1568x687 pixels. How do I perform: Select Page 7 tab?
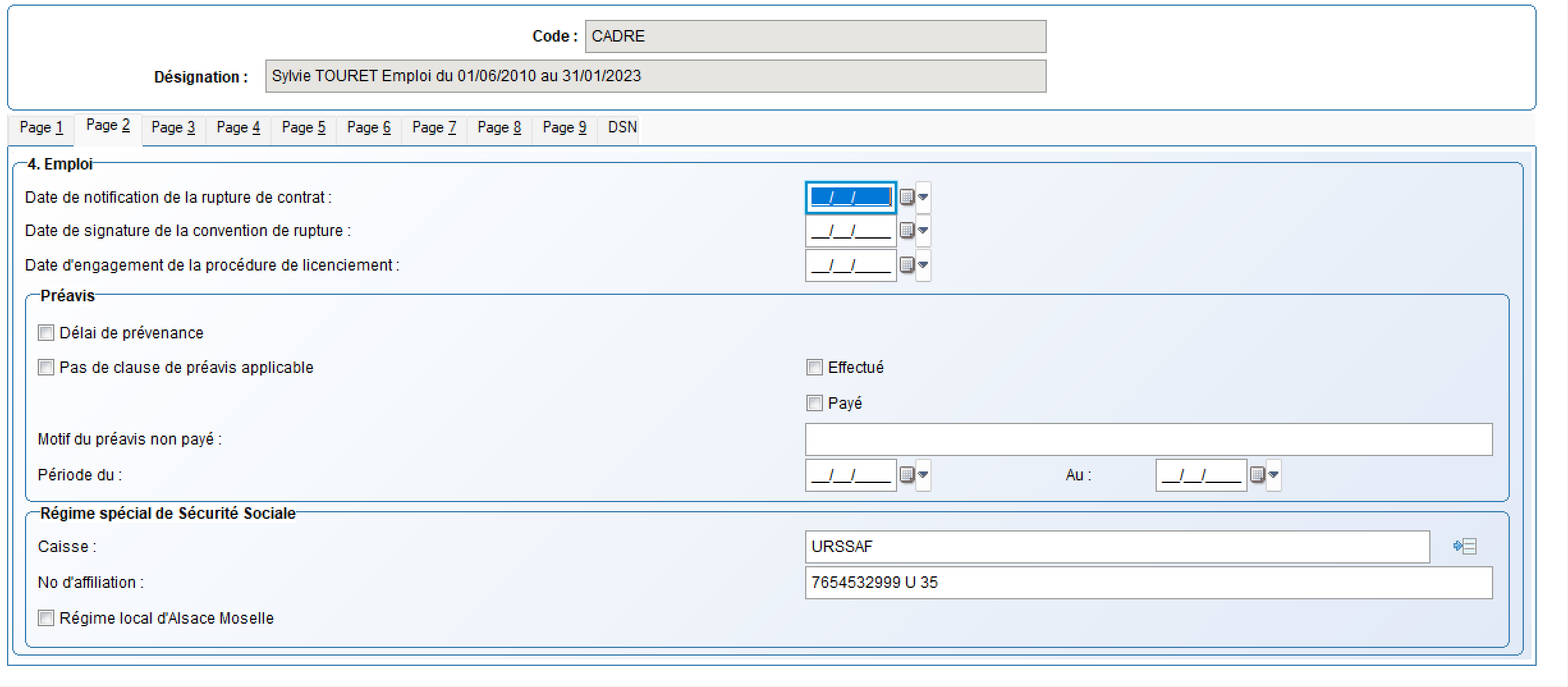pos(434,128)
